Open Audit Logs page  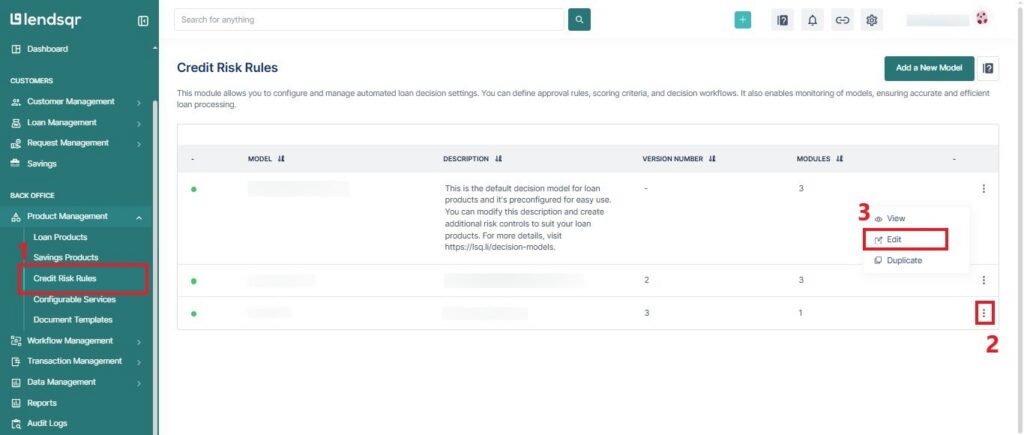click(47, 423)
